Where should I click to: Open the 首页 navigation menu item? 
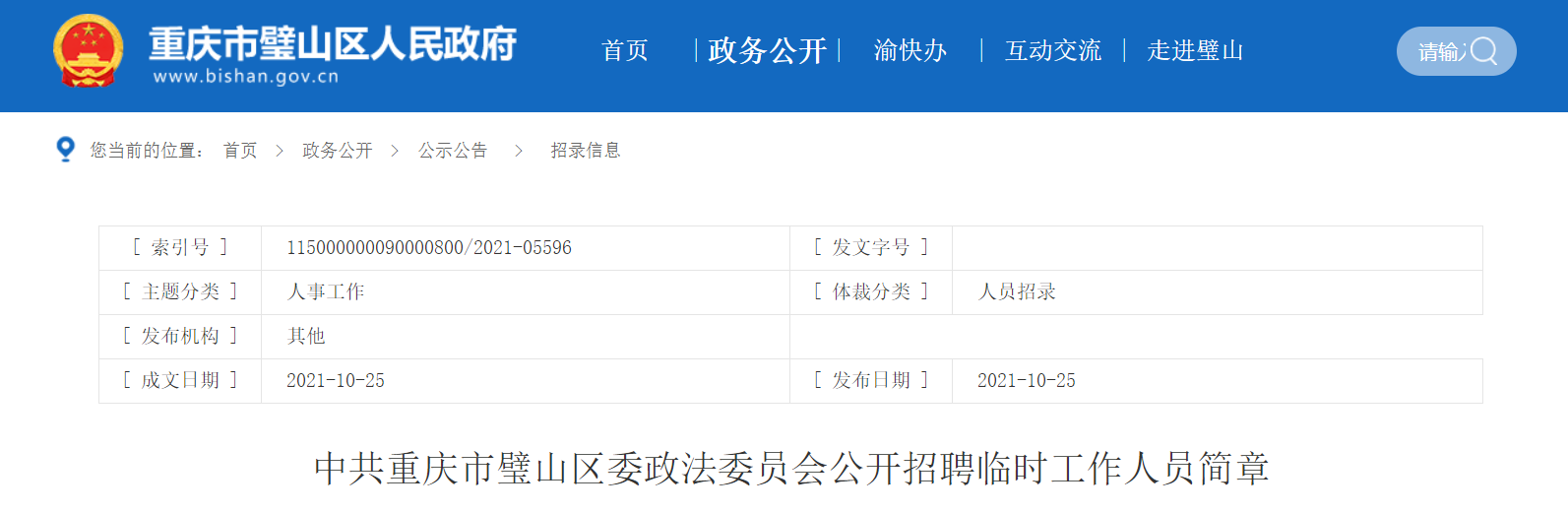point(625,50)
